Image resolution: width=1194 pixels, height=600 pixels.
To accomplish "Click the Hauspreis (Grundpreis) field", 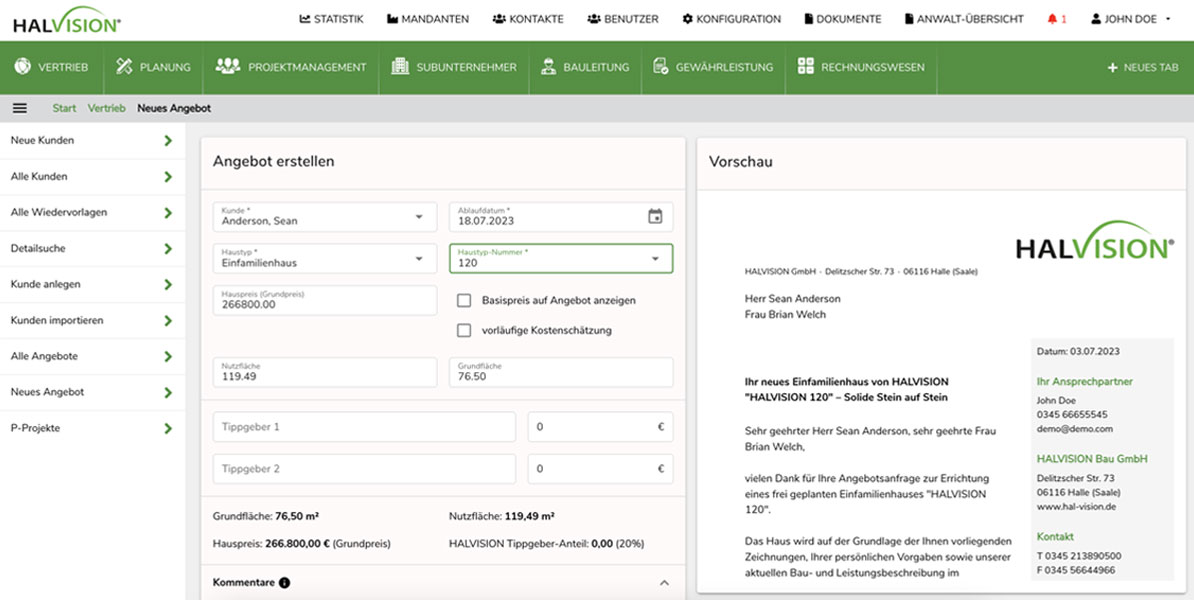I will tap(325, 300).
